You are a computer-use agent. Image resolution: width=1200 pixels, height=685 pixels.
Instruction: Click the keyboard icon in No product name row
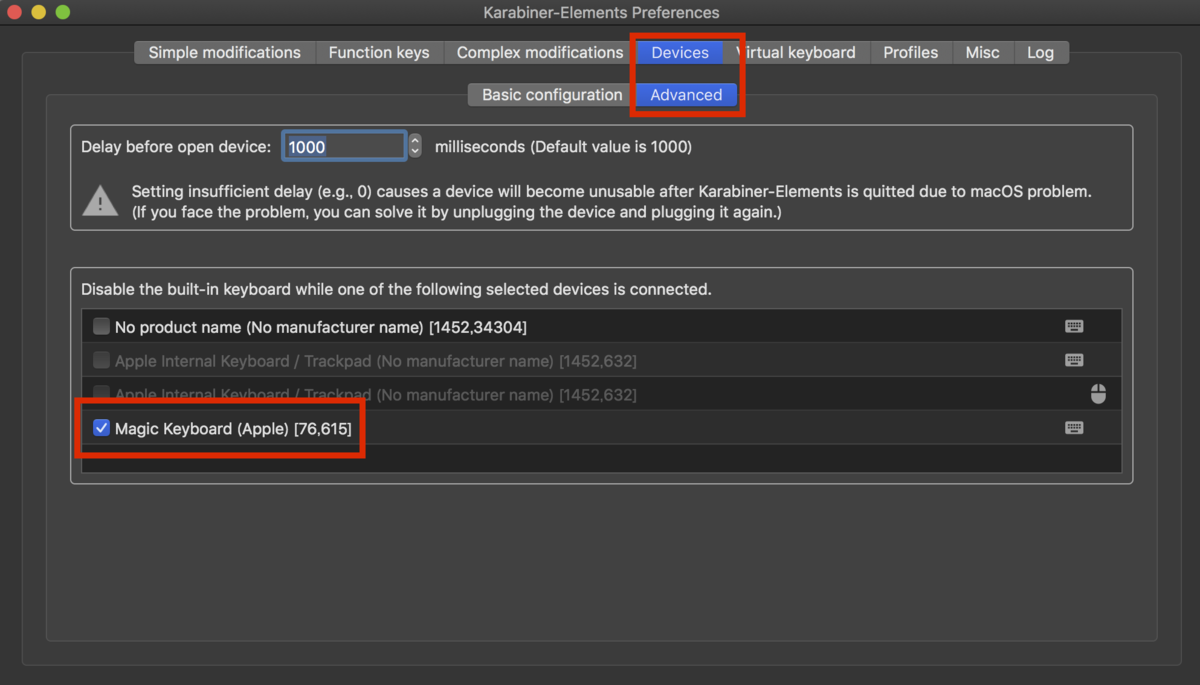point(1074,326)
